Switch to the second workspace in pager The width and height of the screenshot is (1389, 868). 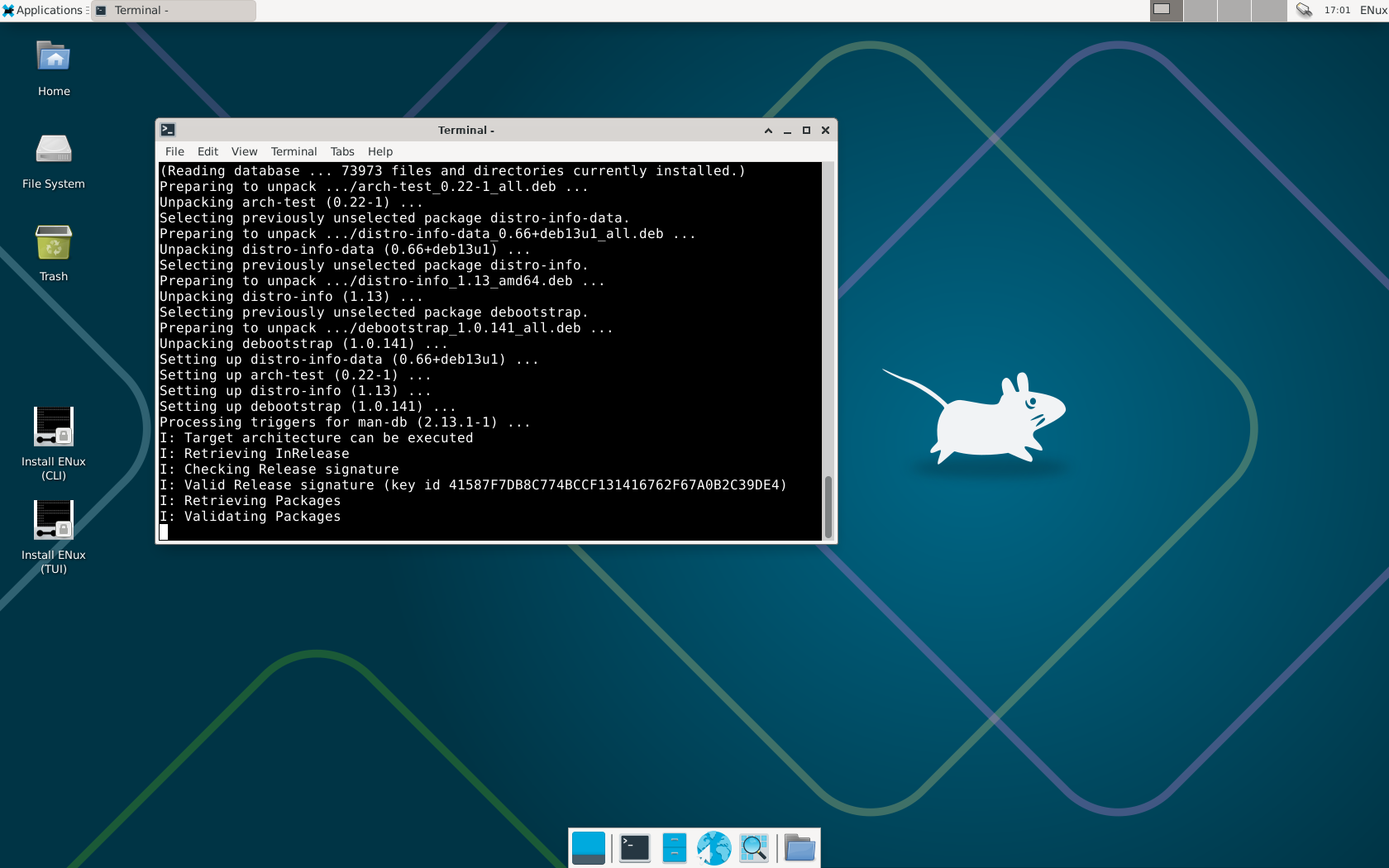click(x=1200, y=10)
